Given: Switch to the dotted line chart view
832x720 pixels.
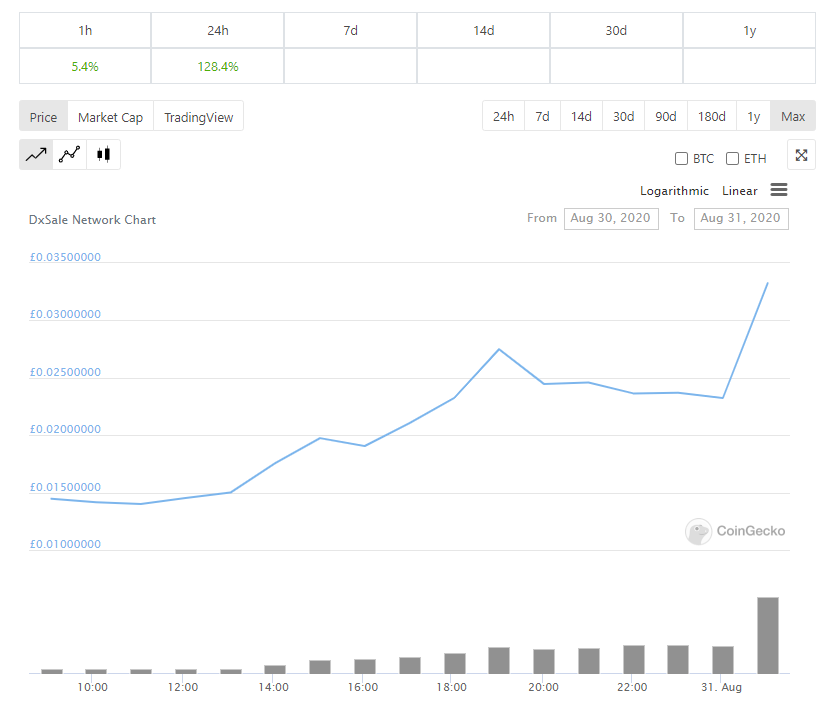Looking at the screenshot, I should coord(69,155).
